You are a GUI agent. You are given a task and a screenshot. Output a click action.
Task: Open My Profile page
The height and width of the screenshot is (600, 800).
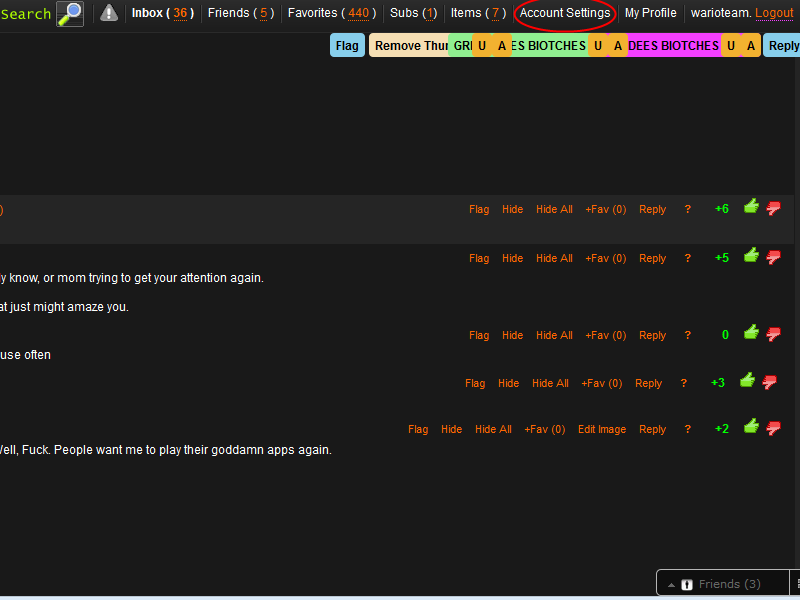pos(650,13)
